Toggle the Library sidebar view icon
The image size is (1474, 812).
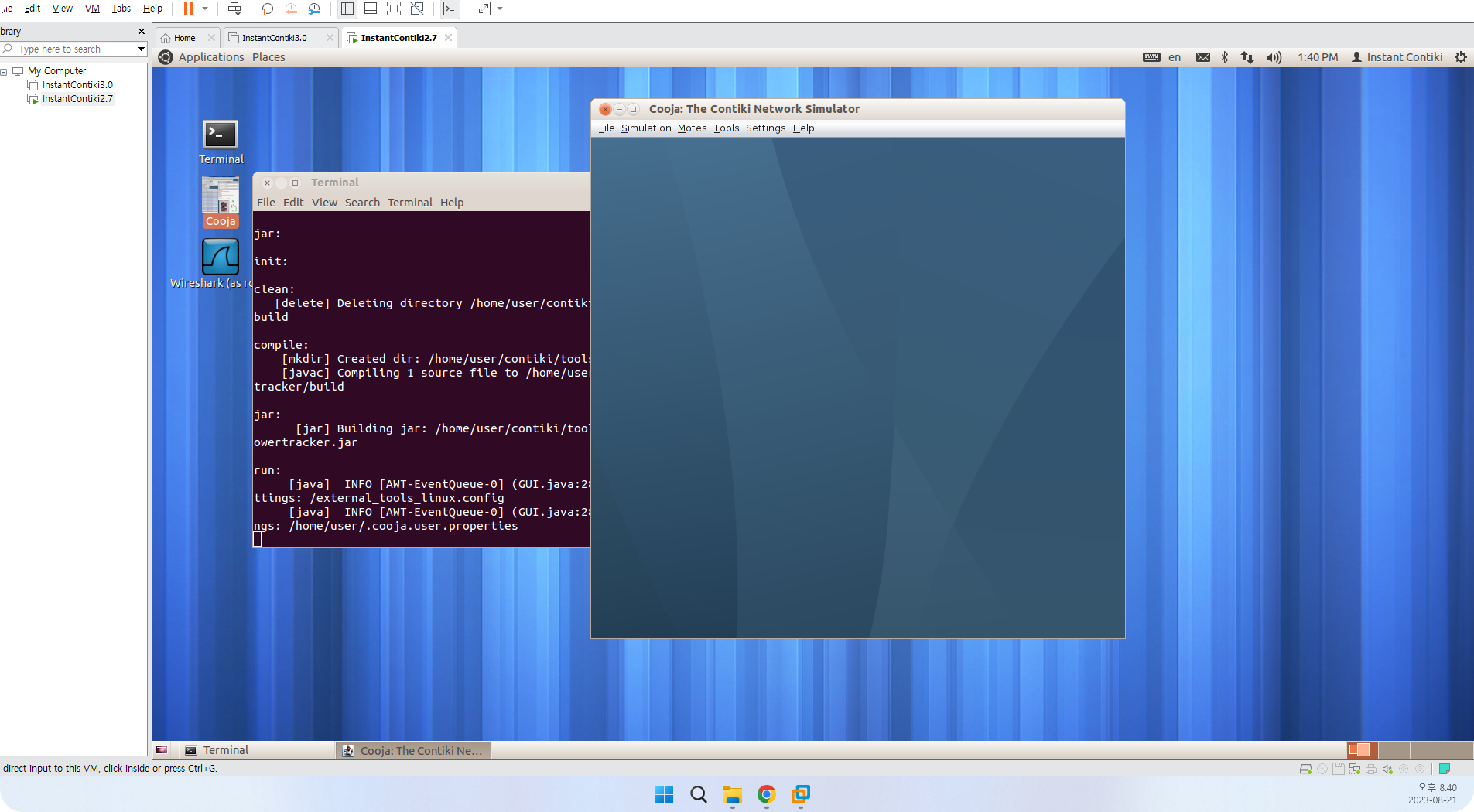pyautogui.click(x=347, y=9)
